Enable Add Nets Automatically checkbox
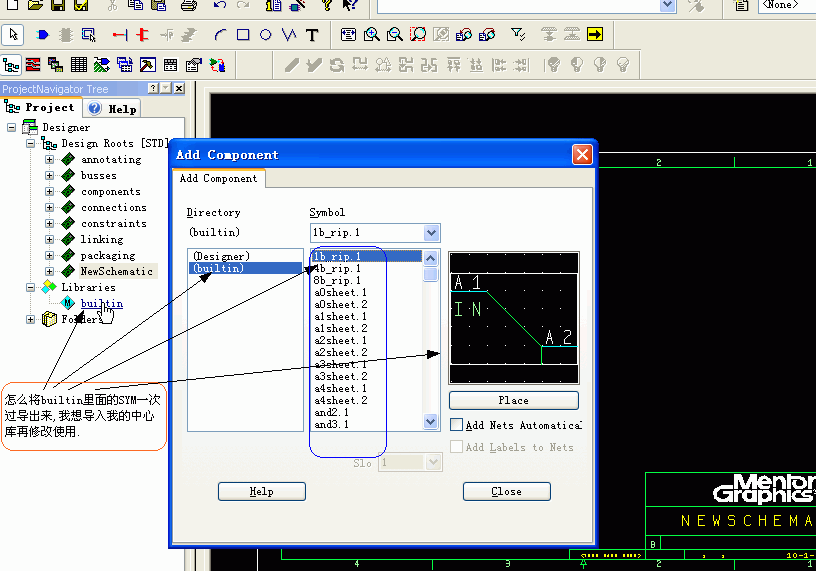Viewport: 816px width, 571px height. 457,425
